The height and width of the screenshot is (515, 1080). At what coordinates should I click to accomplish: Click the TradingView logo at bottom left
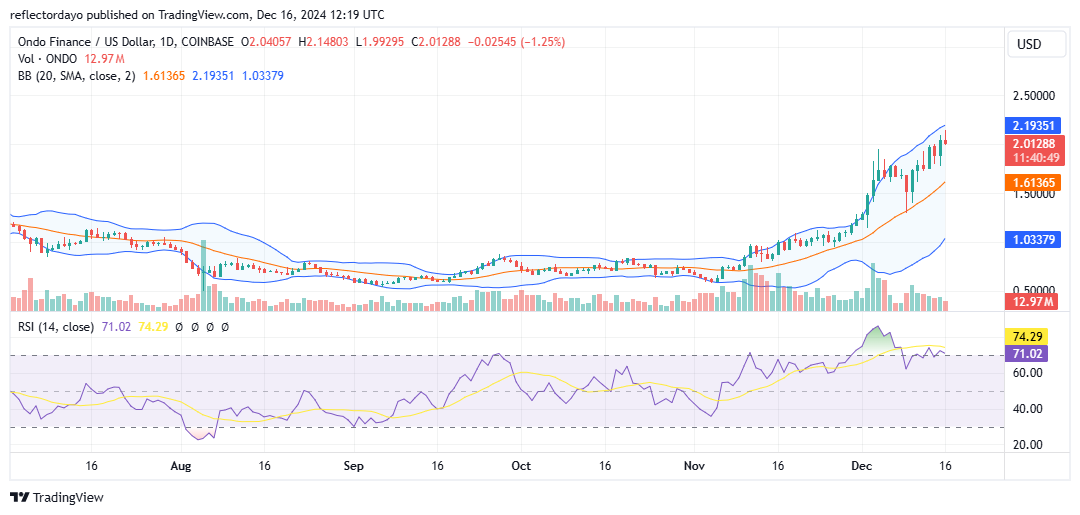56,497
